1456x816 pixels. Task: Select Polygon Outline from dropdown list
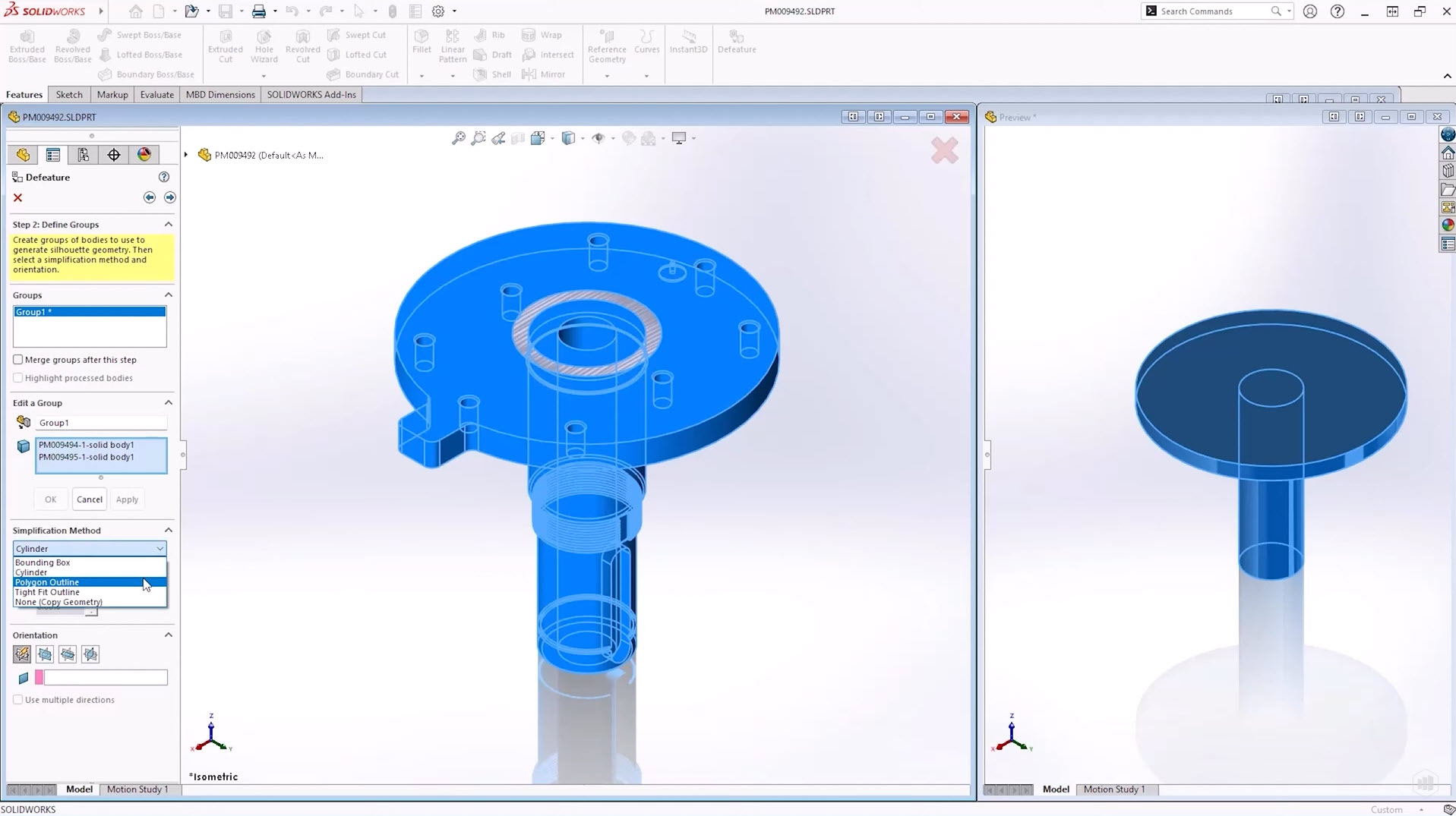[47, 582]
